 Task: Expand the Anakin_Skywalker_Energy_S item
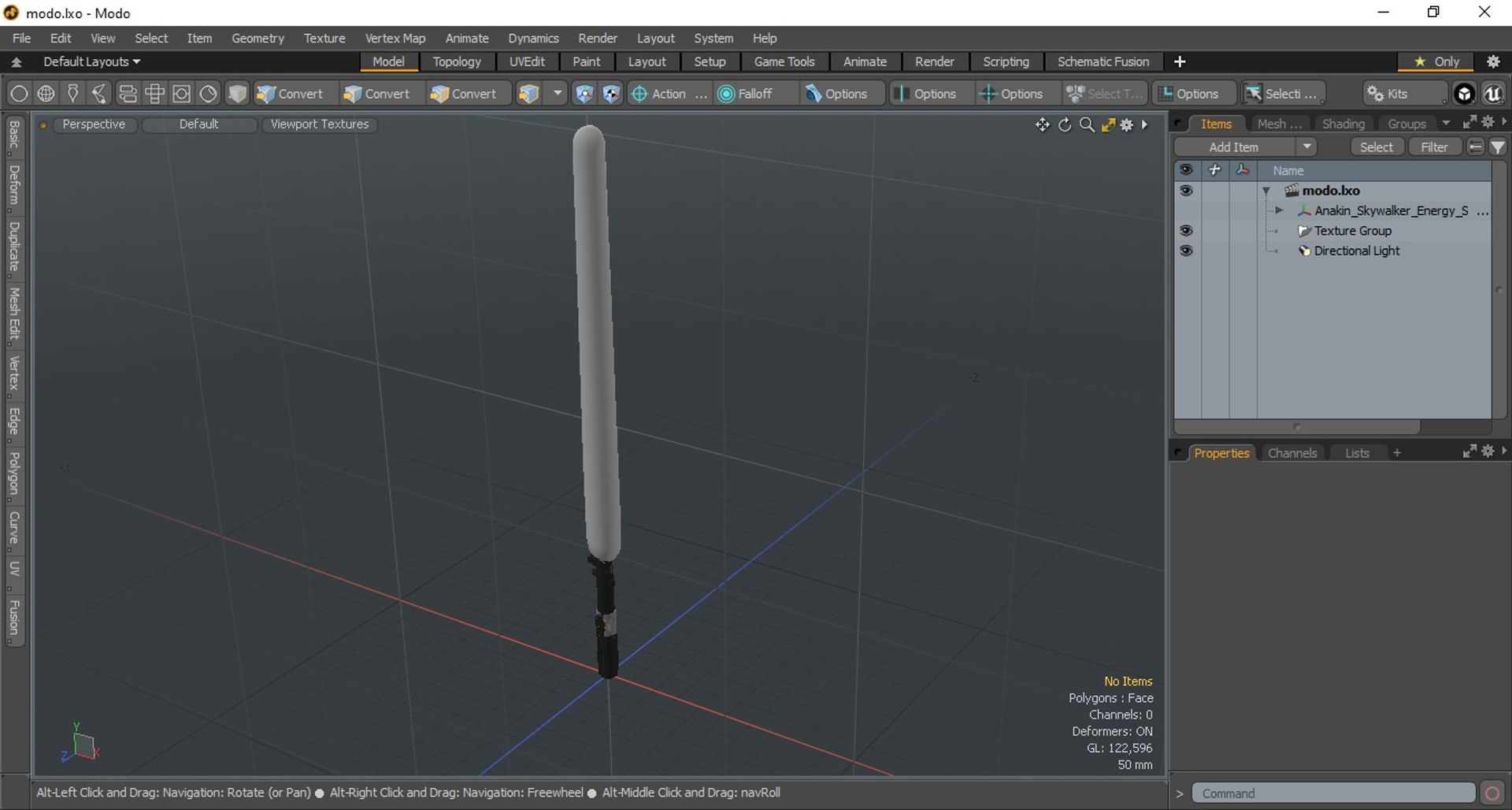pyautogui.click(x=1279, y=210)
